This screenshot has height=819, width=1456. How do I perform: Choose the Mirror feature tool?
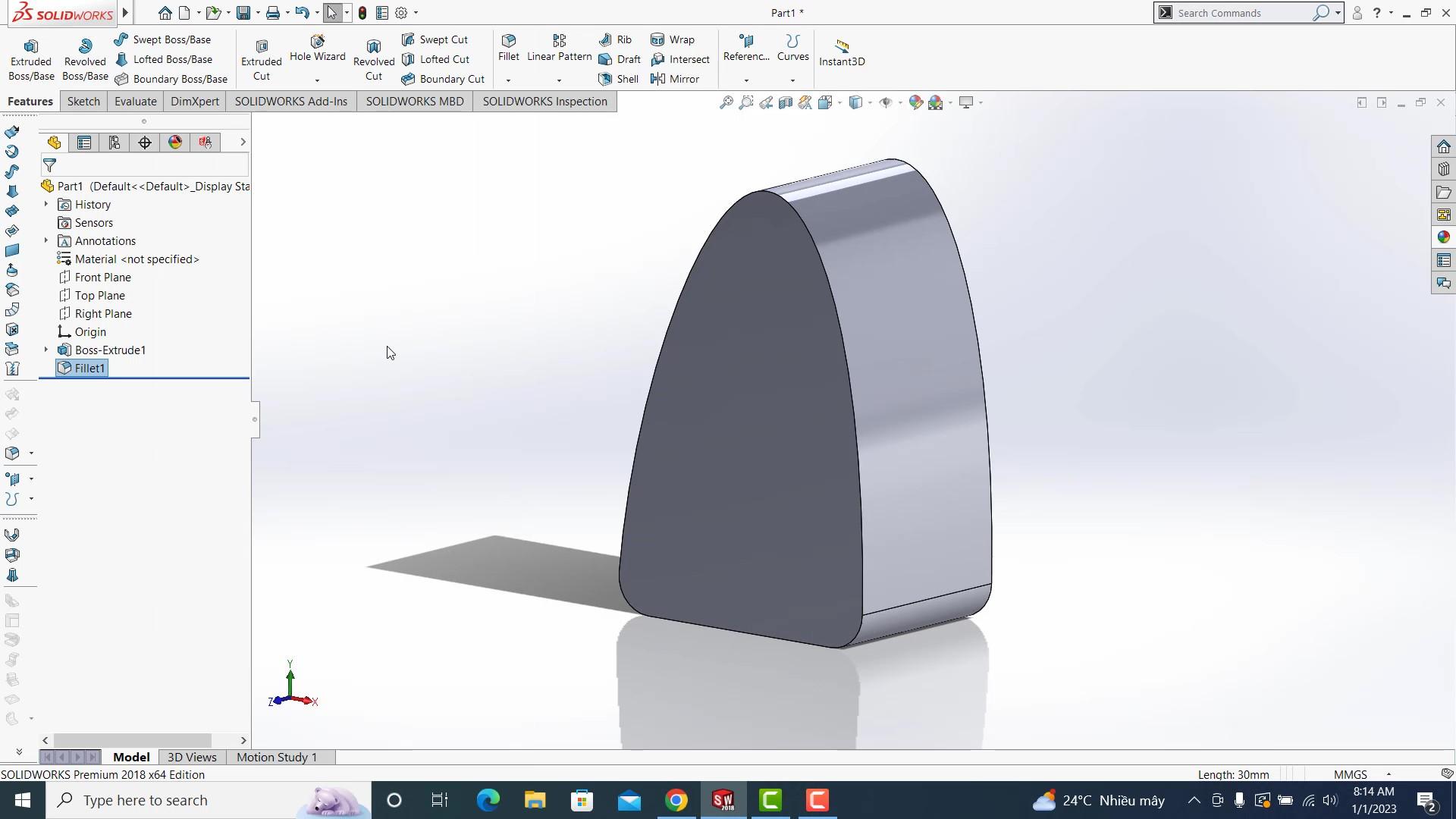(x=675, y=79)
